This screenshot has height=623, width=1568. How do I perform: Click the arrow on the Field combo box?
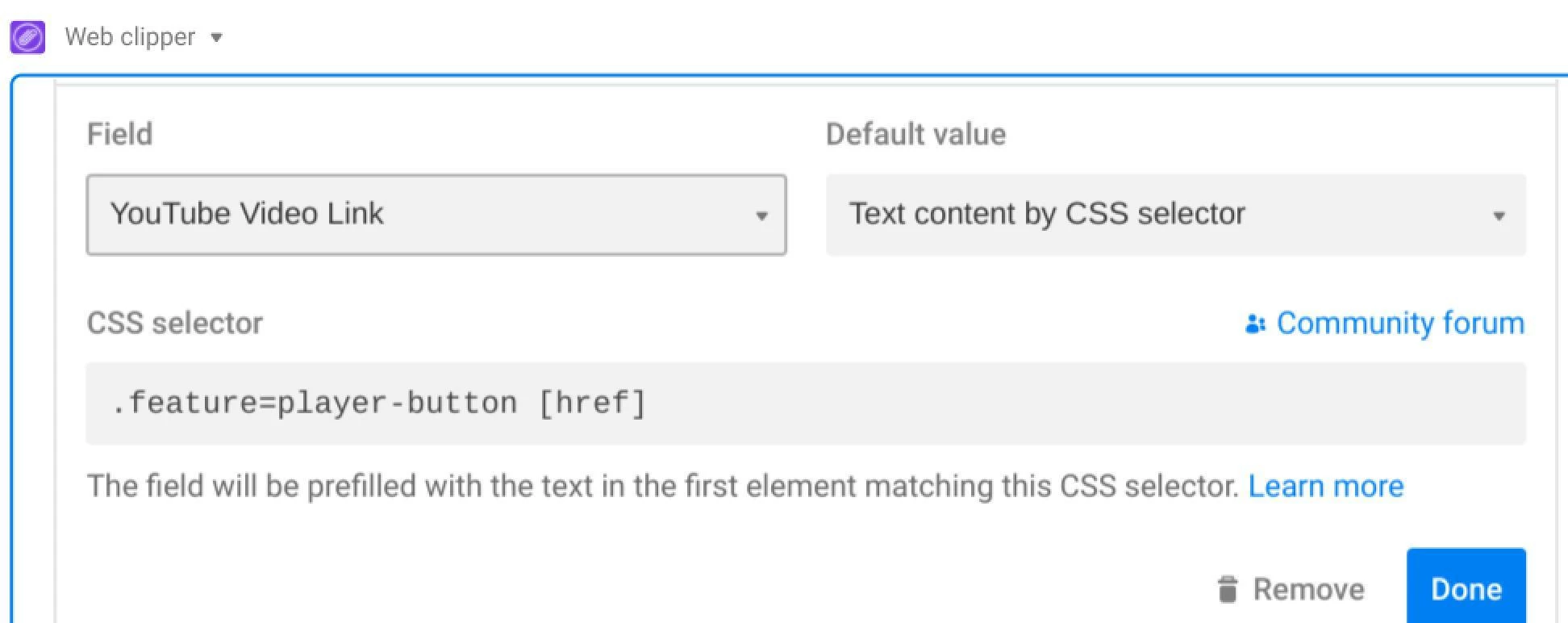click(x=761, y=215)
